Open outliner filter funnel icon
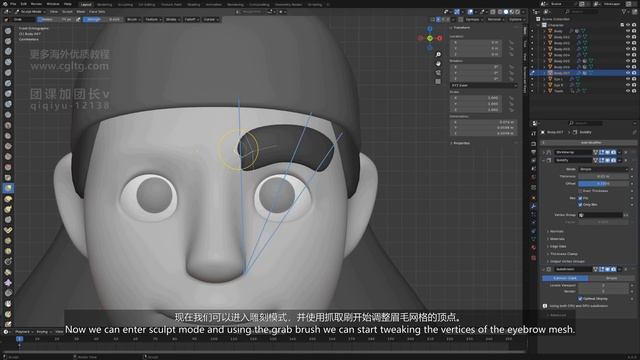 point(624,12)
